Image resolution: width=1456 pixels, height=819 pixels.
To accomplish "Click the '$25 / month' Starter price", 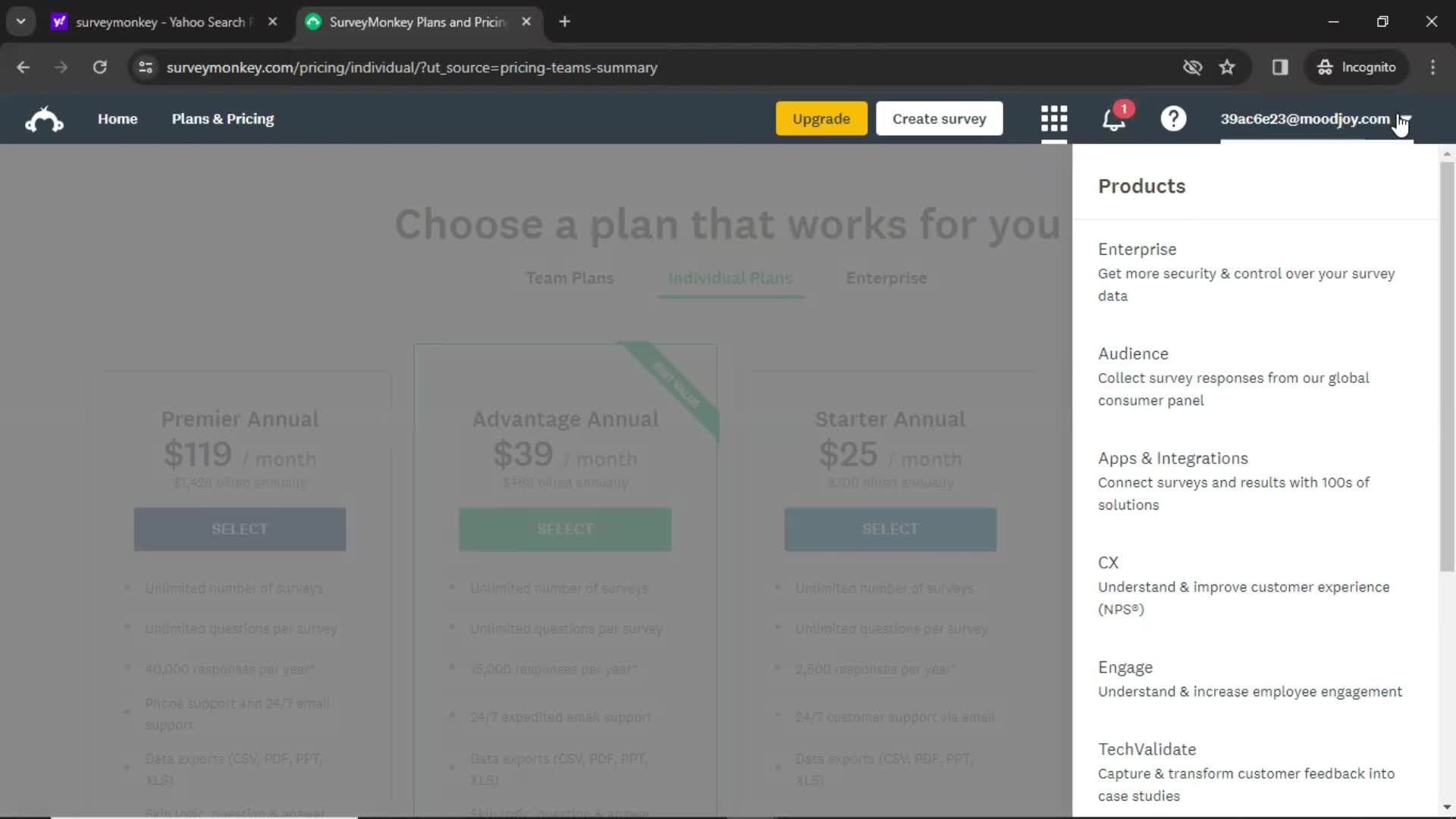I will click(x=890, y=456).
